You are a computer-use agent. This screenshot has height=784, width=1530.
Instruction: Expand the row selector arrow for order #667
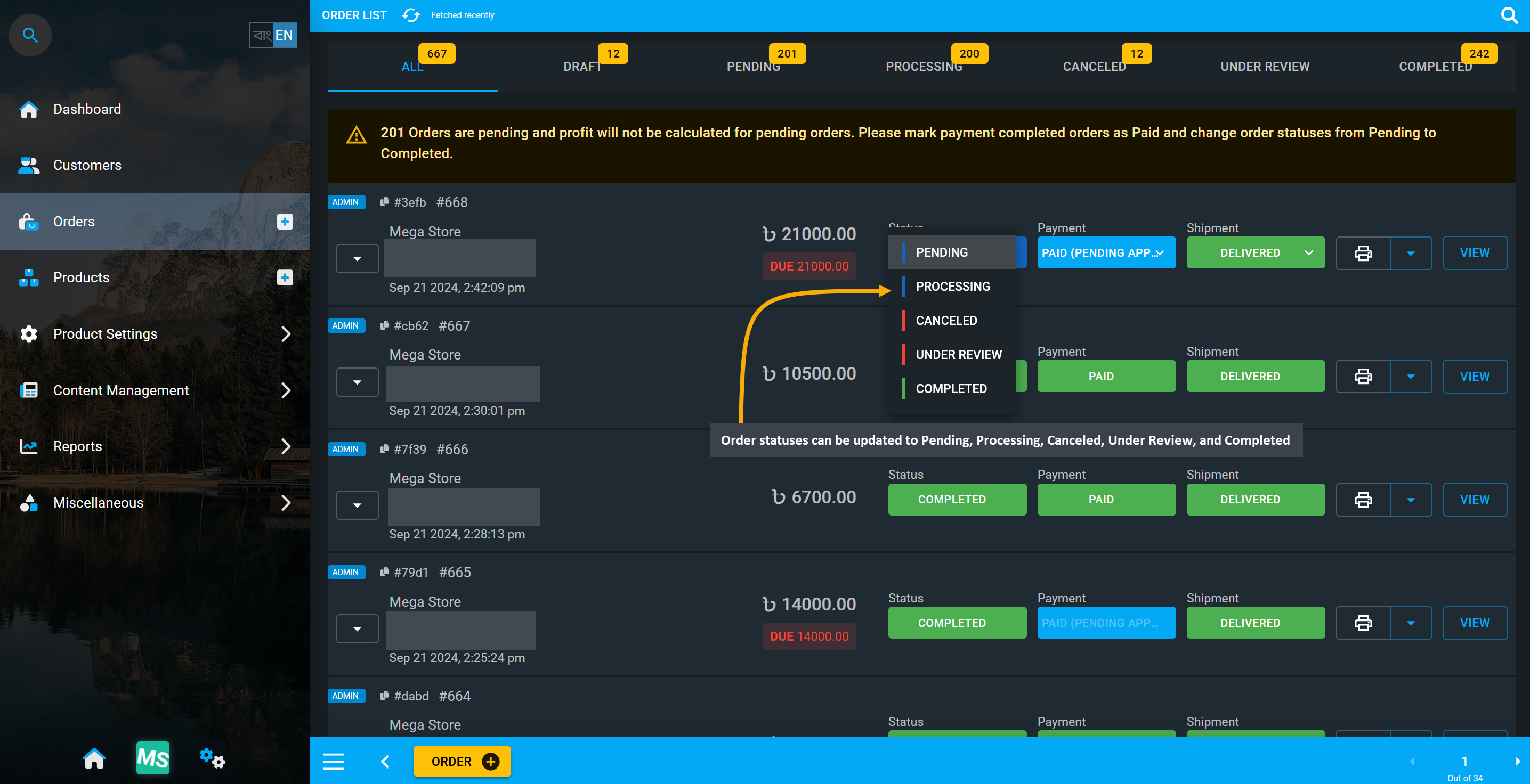coord(357,382)
